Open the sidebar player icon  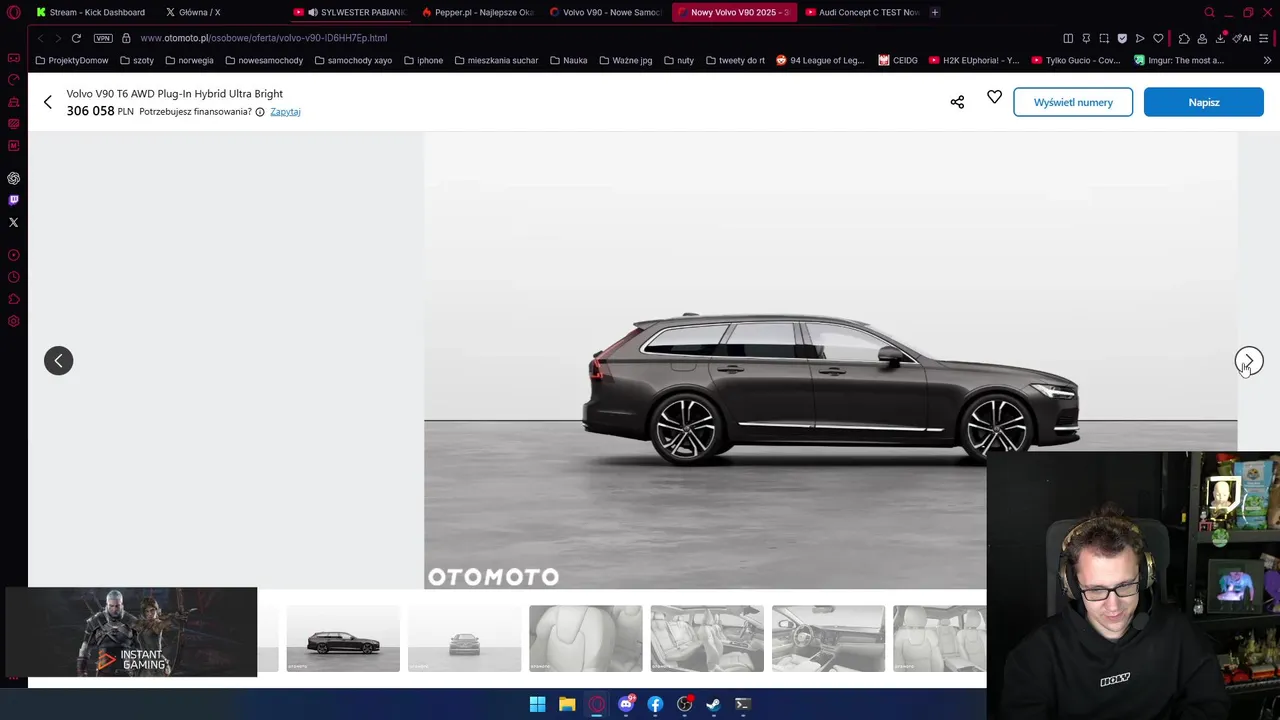click(13, 255)
